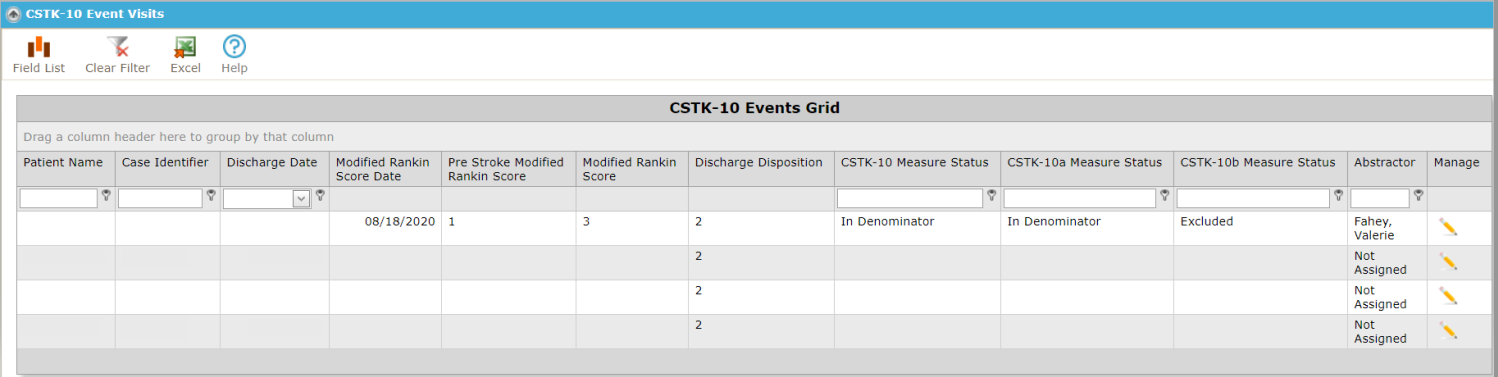The image size is (1498, 377).
Task: Click the pencil icon in the third grid row
Action: (1448, 296)
